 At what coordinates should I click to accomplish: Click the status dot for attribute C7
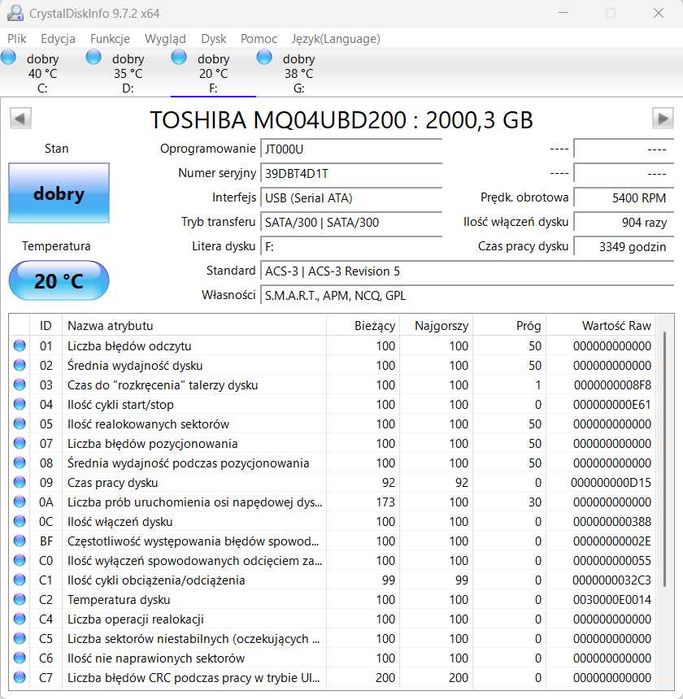20,678
